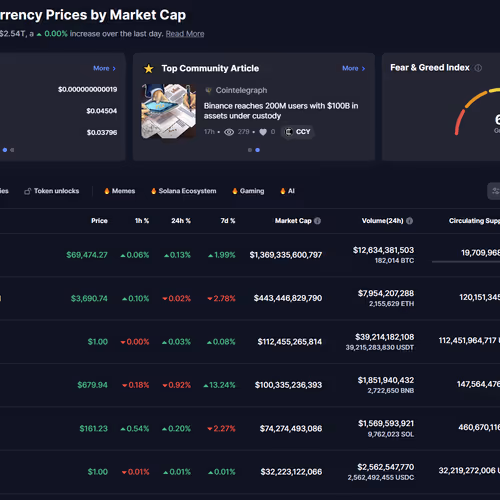Sort table by 24h % column
Screen dimensions: 500x500
coord(181,221)
